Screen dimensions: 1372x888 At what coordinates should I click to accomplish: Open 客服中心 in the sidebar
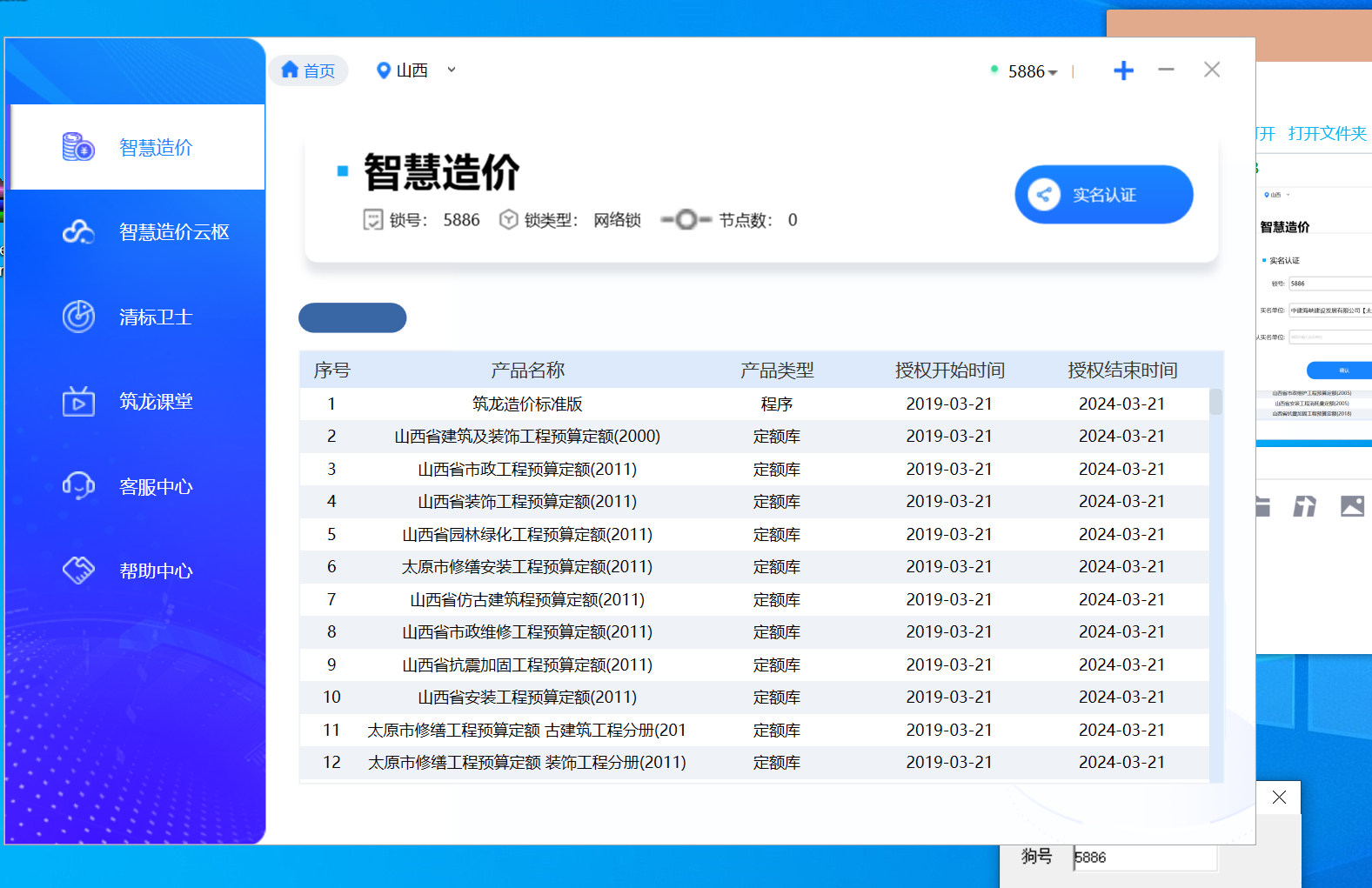[137, 486]
